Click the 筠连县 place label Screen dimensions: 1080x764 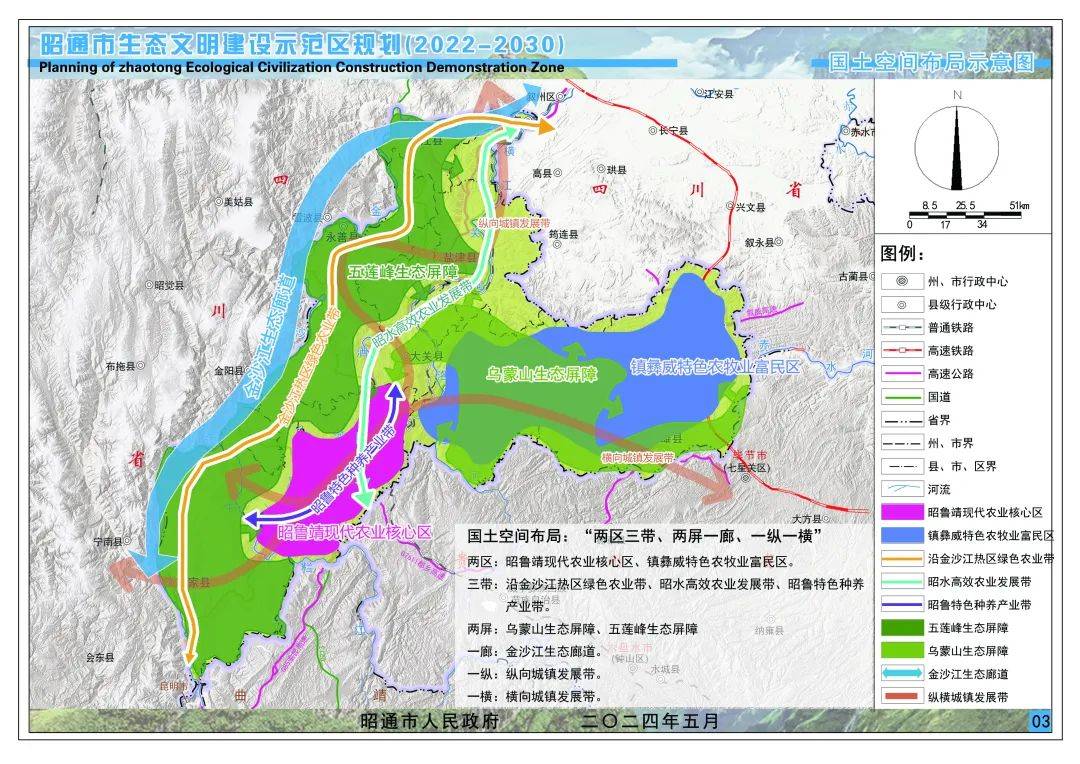[x=563, y=234]
